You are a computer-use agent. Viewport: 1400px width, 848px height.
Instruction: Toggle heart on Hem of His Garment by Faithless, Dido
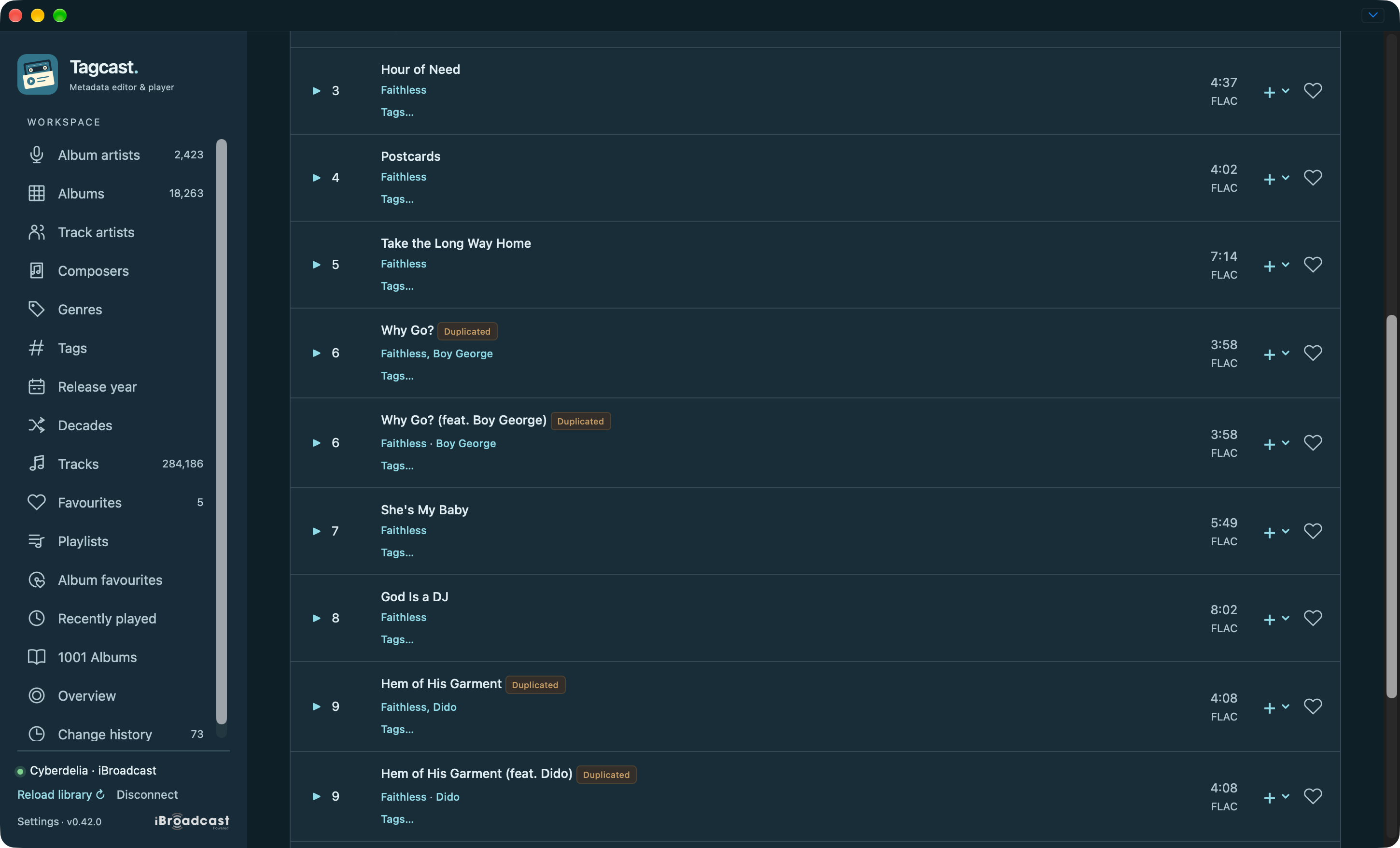click(x=1313, y=707)
